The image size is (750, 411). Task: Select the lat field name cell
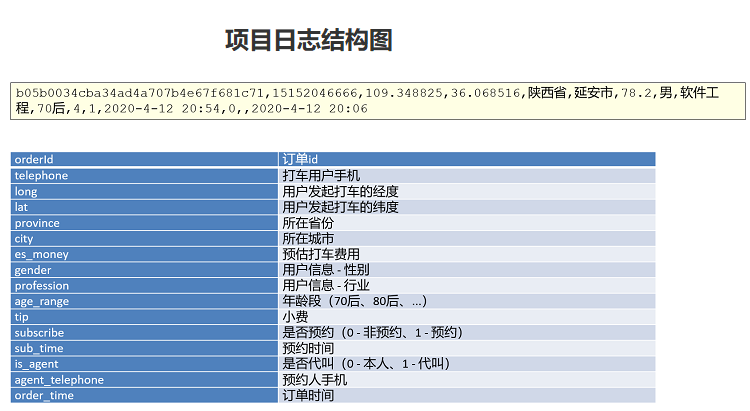(x=144, y=207)
